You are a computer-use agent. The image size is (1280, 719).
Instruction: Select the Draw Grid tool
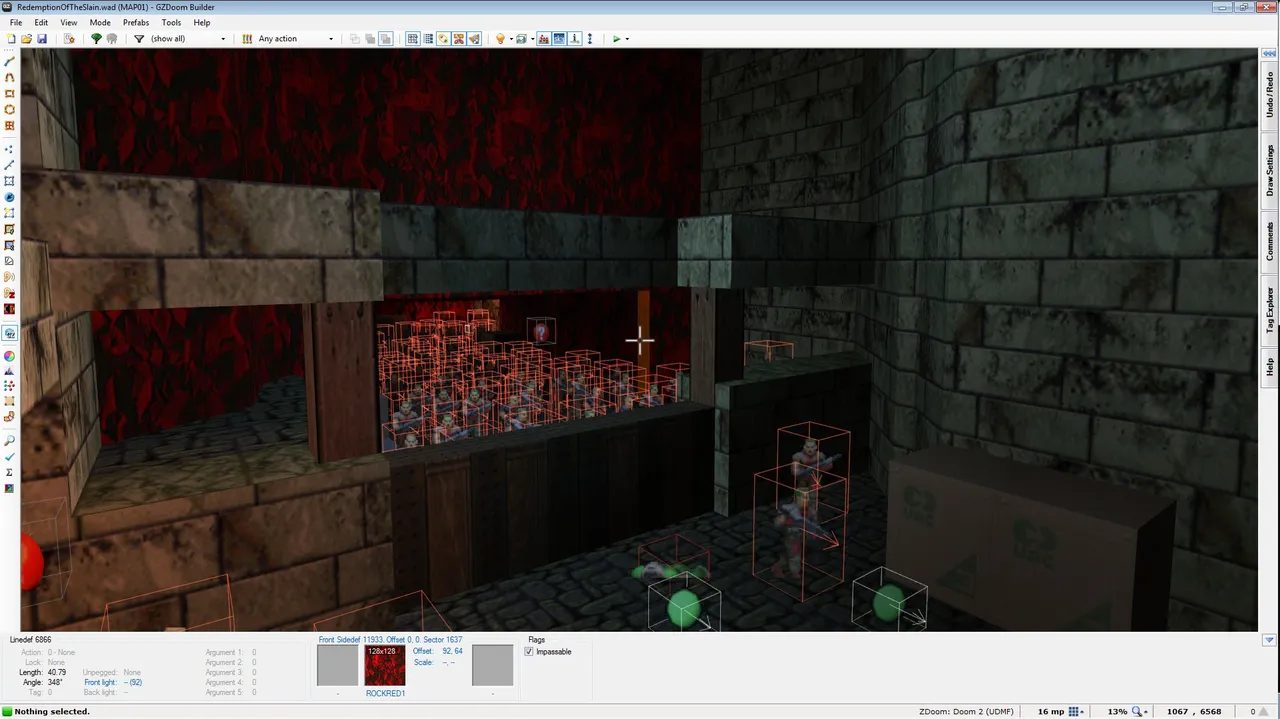(x=10, y=126)
